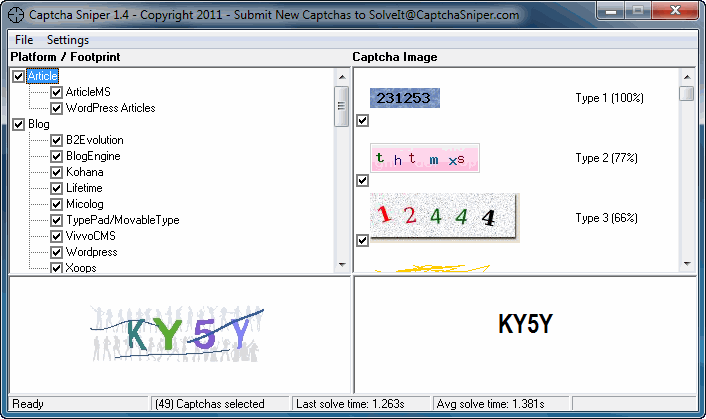The height and width of the screenshot is (419, 706).
Task: Uncheck the Article platform checkbox
Action: (x=18, y=76)
